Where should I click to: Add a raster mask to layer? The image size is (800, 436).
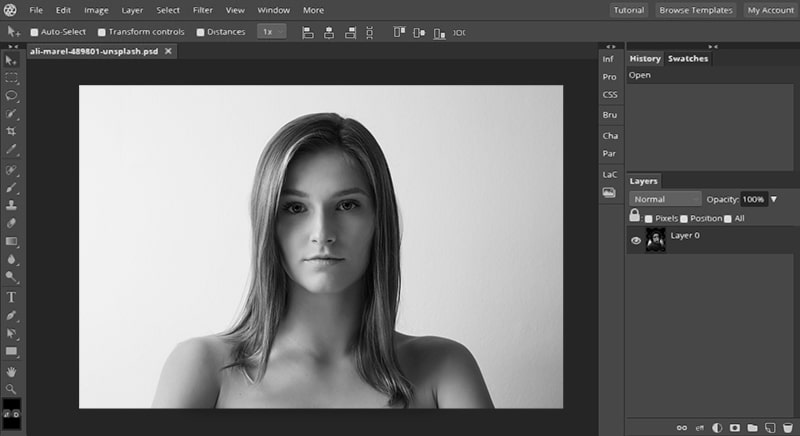pos(735,427)
